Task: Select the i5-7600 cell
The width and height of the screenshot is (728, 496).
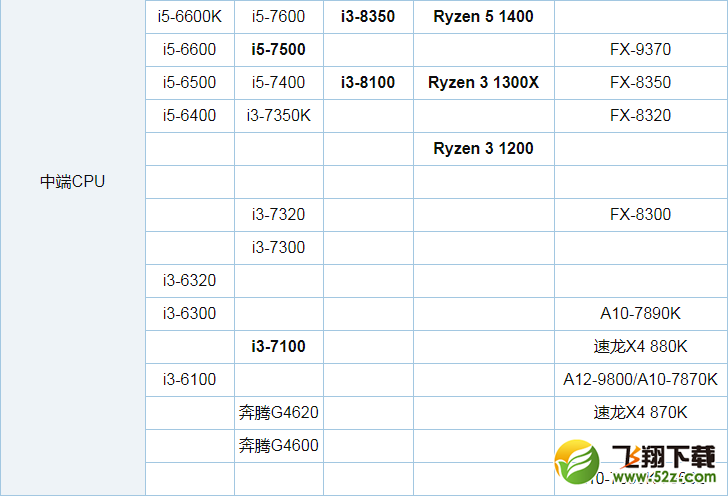Action: (x=279, y=17)
